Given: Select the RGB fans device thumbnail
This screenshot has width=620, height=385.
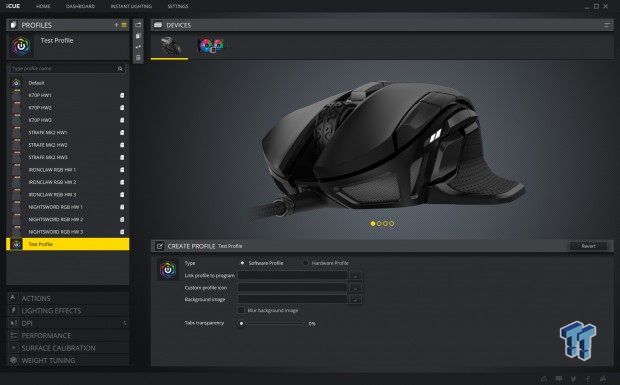Looking at the screenshot, I should 211,46.
